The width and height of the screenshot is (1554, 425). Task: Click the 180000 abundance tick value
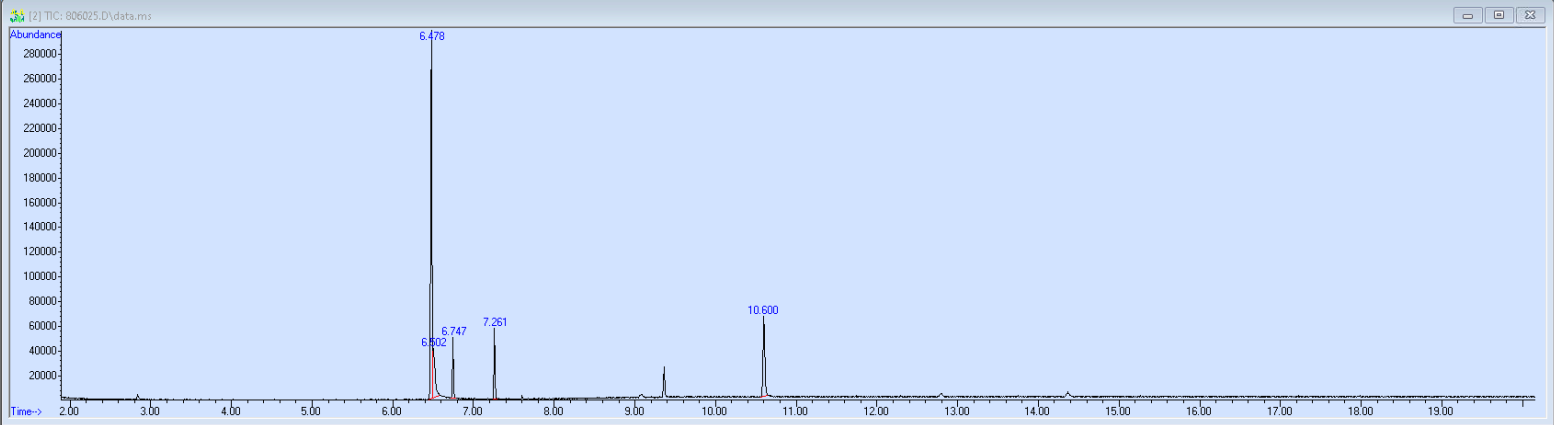(38, 178)
